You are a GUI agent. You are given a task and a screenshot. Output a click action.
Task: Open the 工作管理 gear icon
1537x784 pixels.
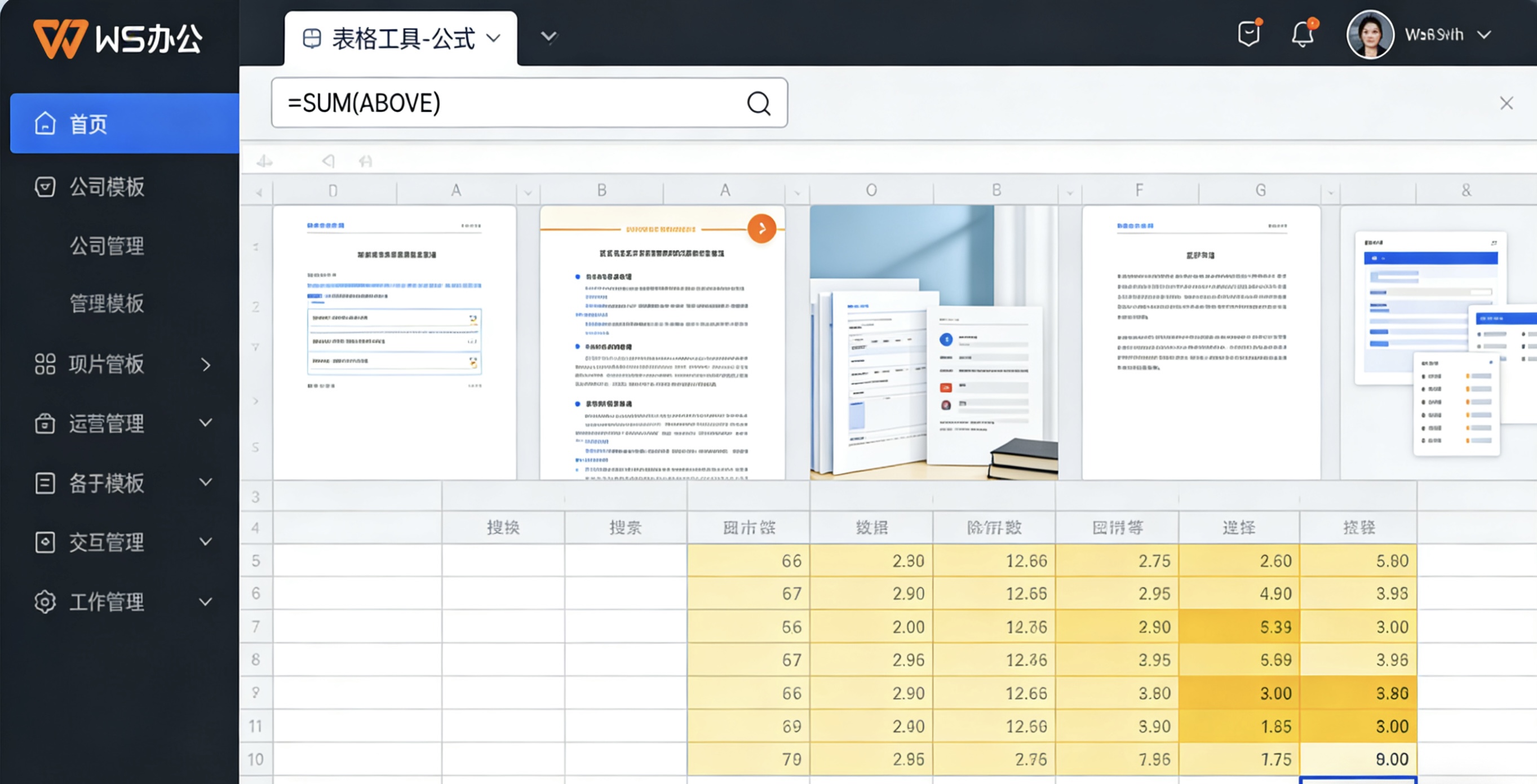click(45, 601)
